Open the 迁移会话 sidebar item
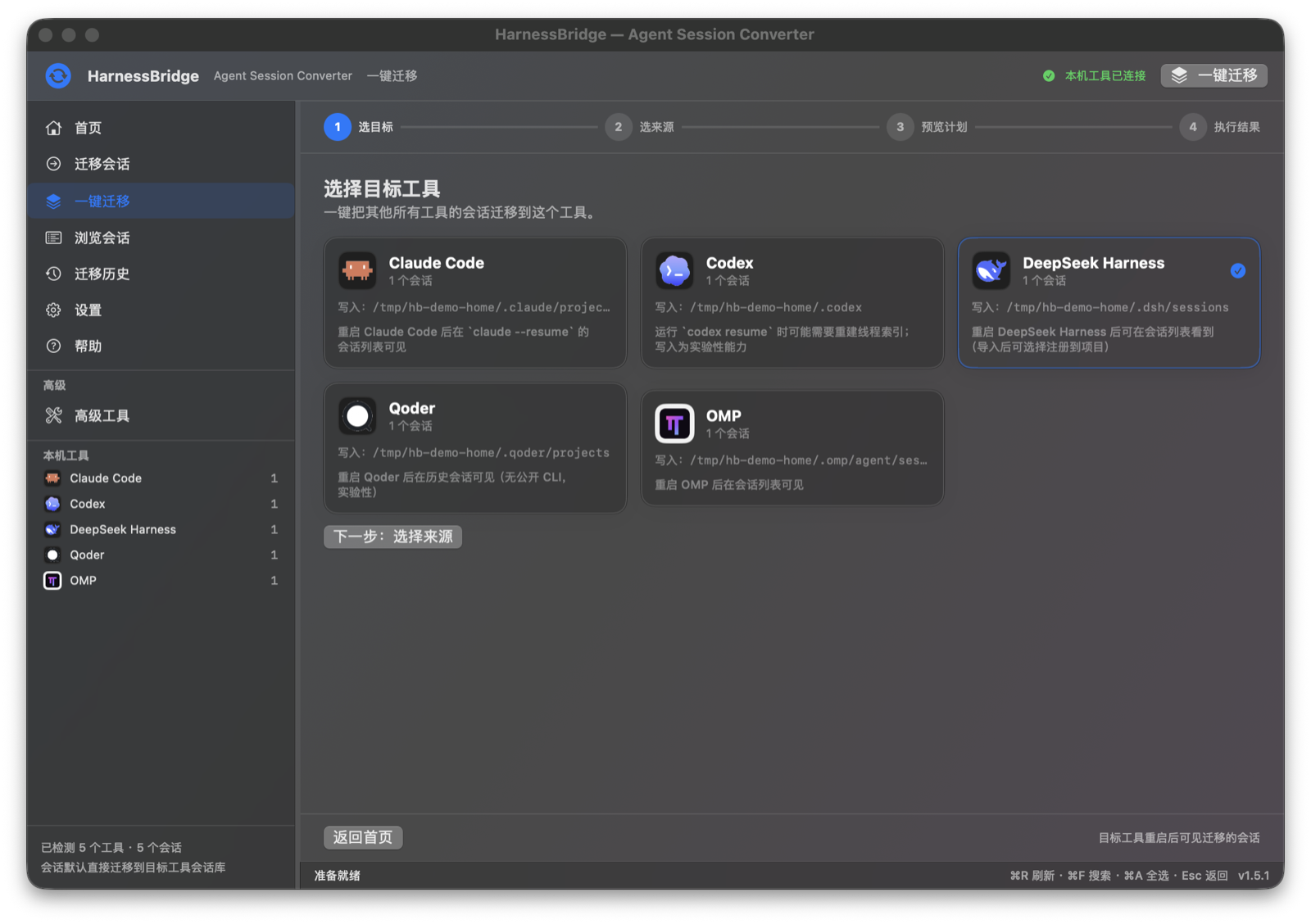 [161, 164]
